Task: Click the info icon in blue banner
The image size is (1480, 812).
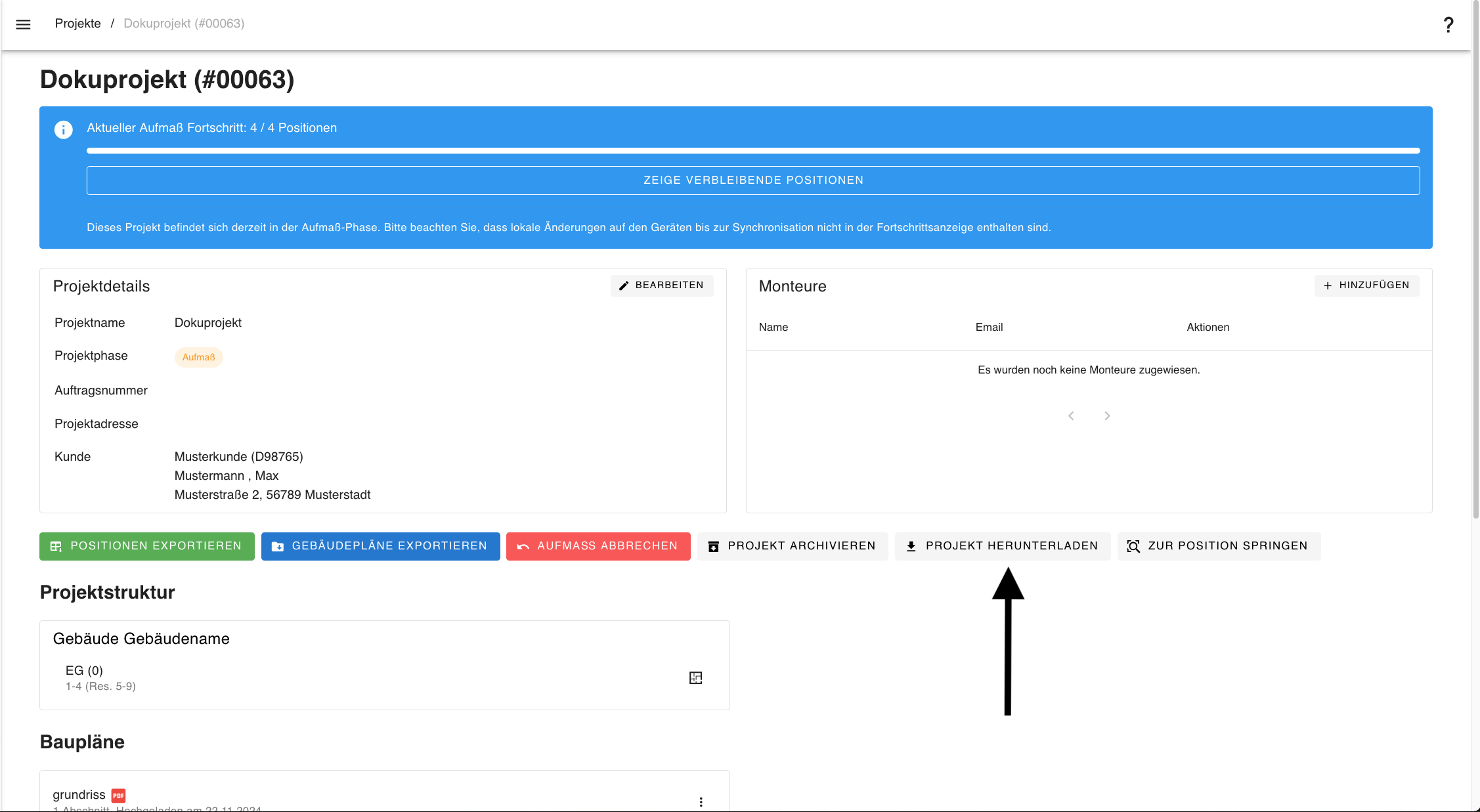Action: (x=64, y=129)
